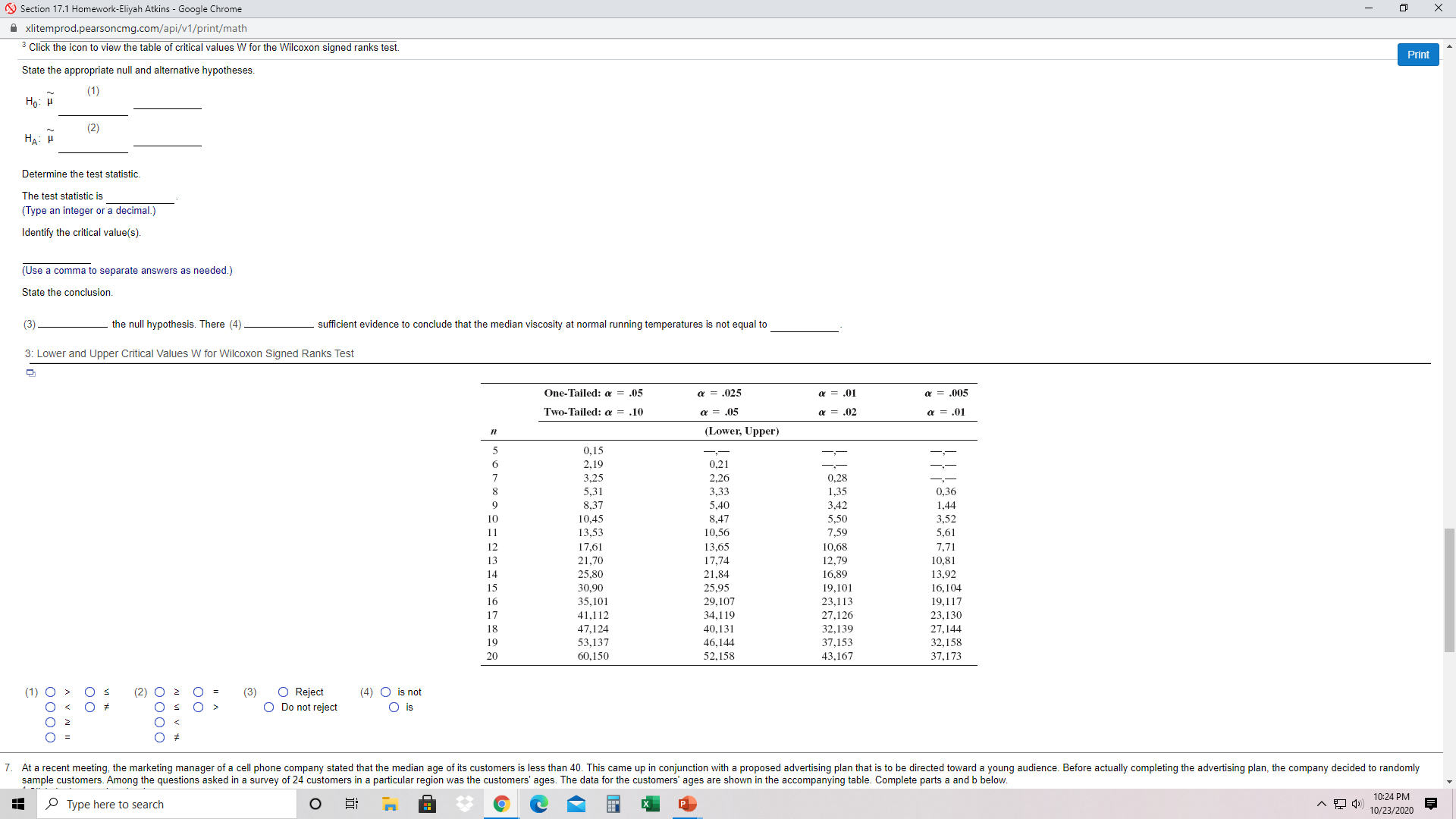
Task: Open Excel from the taskbar
Action: [x=650, y=804]
